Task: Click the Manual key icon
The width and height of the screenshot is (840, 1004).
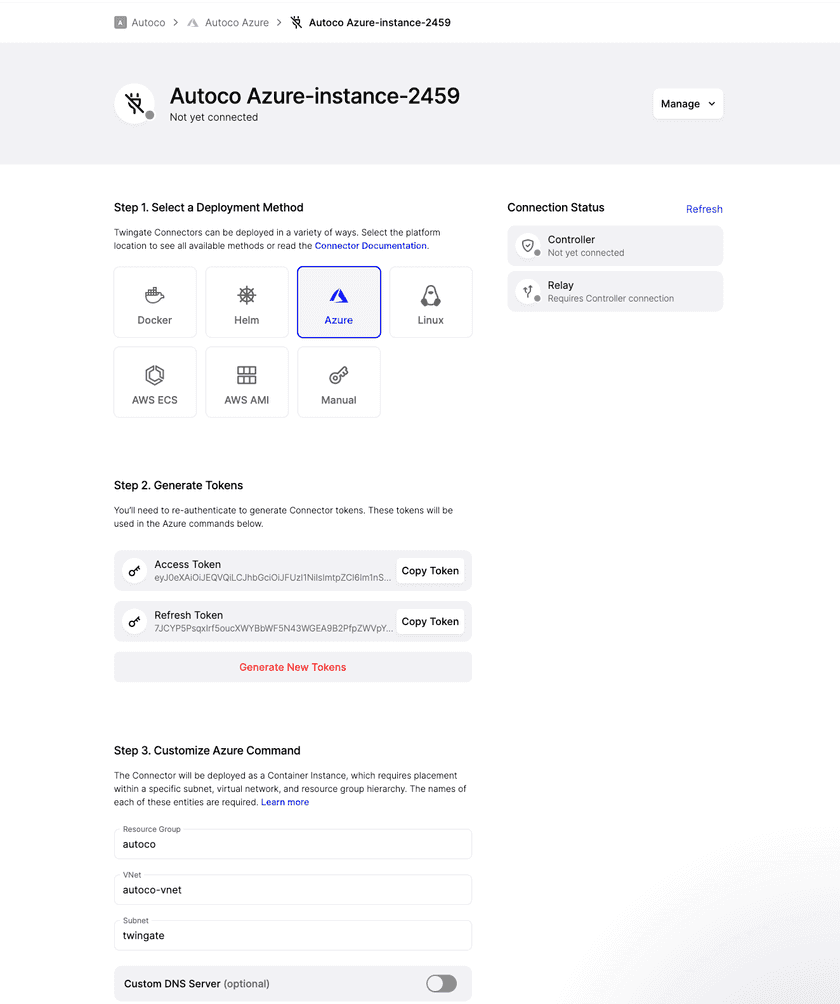Action: click(339, 375)
